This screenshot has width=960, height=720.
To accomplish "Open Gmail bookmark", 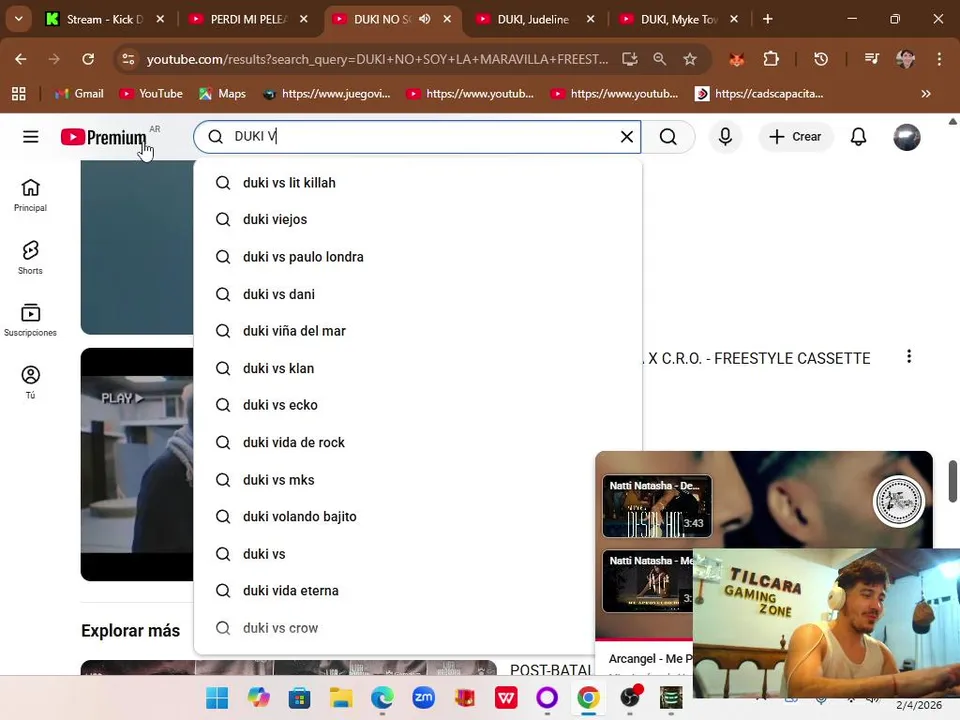I will tap(80, 94).
